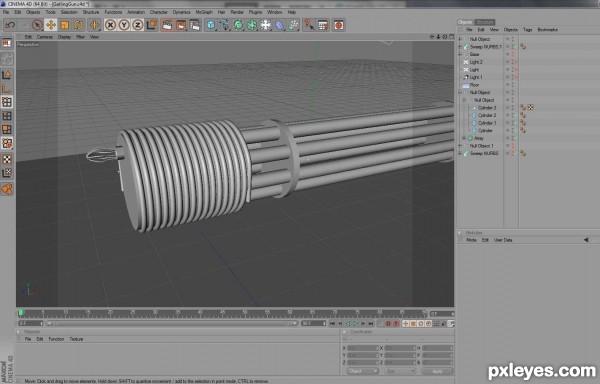Expand the Sweep NURBS.1 object
This screenshot has height=384, width=600.
tap(460, 47)
